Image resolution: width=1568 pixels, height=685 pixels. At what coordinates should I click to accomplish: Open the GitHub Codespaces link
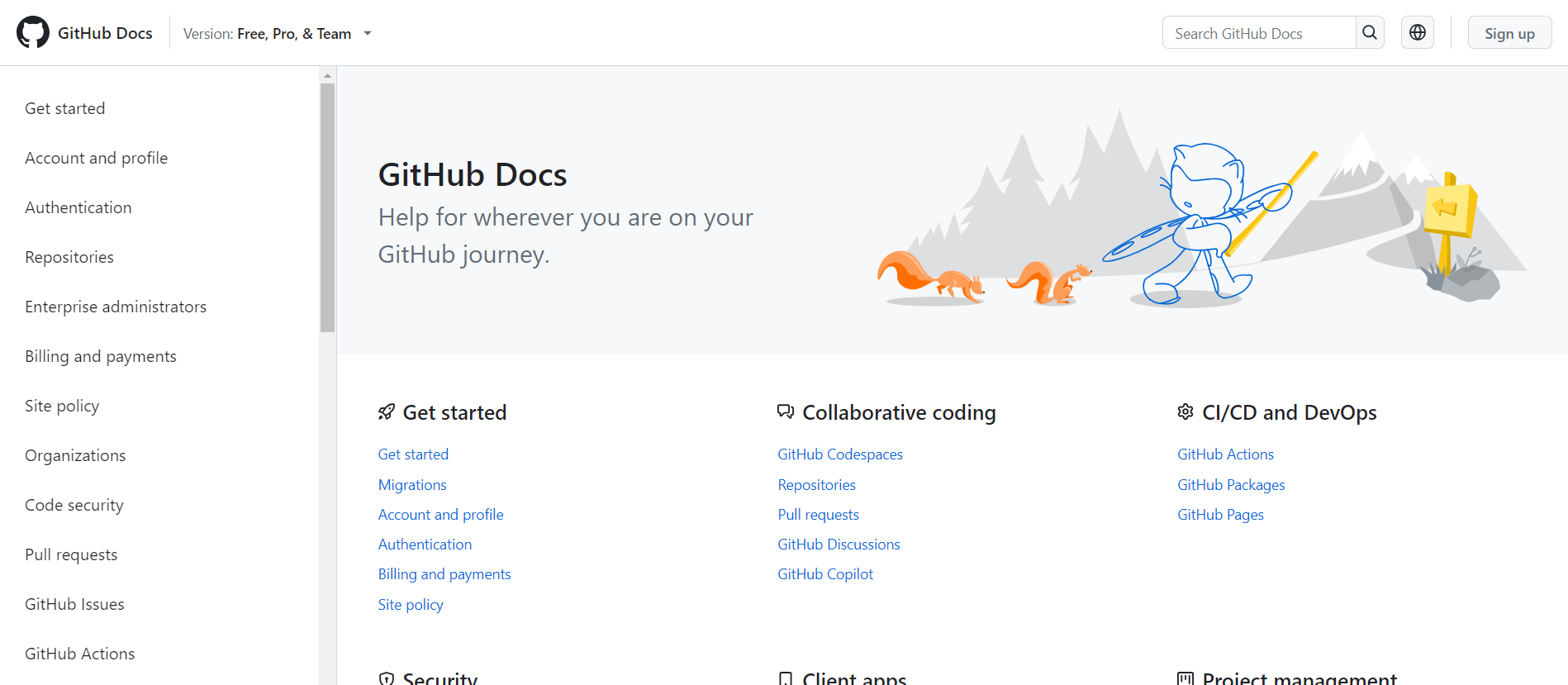[x=839, y=454]
